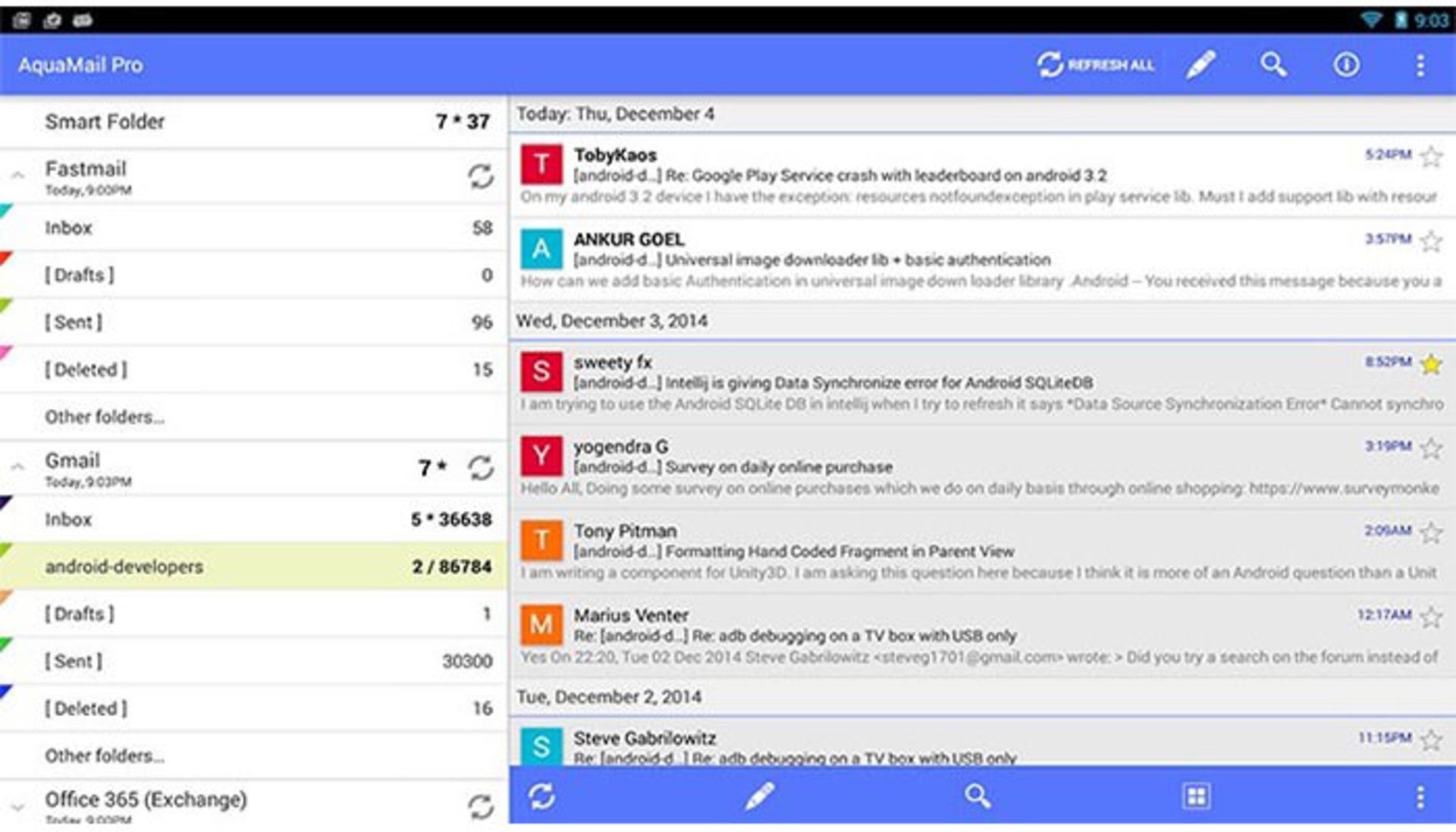Star the ANKUR GOEL message
This screenshot has width=1456, height=832.
pos(1431,241)
